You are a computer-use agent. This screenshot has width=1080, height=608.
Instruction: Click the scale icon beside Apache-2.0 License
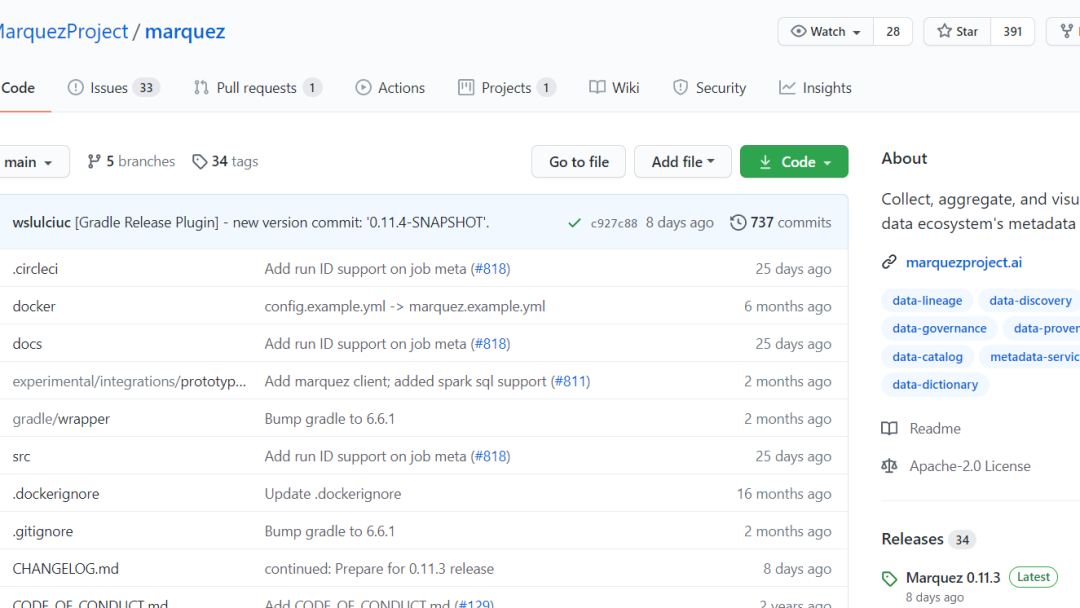[x=889, y=466]
